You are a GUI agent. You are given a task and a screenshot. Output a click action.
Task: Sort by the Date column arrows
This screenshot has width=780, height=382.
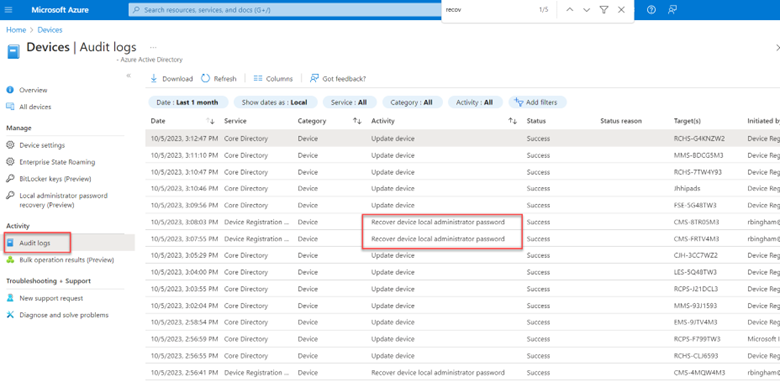(x=210, y=121)
